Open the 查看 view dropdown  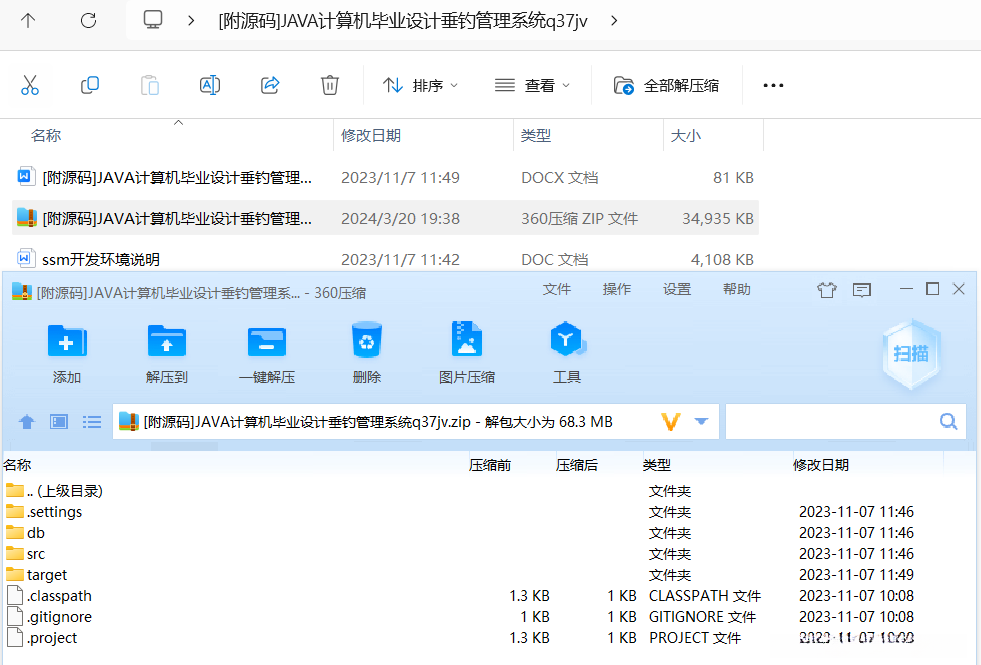532,85
